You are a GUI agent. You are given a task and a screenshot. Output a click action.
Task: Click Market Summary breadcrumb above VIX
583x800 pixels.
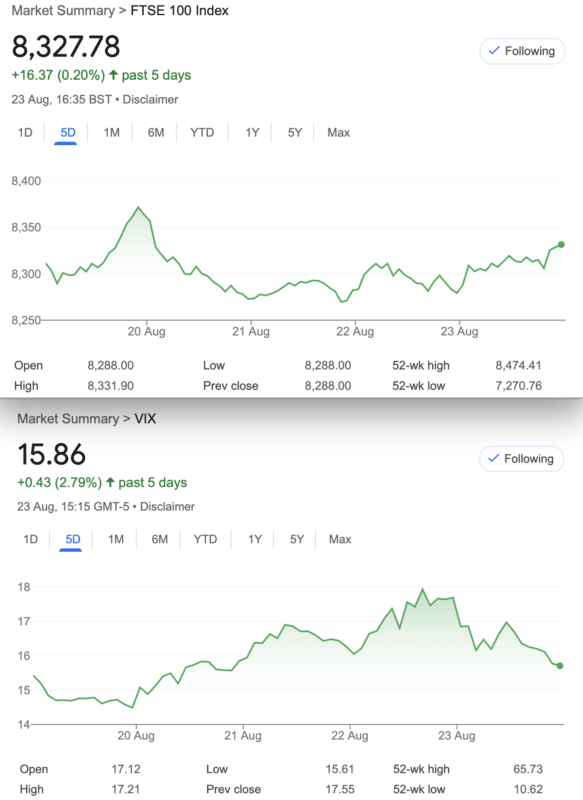coord(68,419)
